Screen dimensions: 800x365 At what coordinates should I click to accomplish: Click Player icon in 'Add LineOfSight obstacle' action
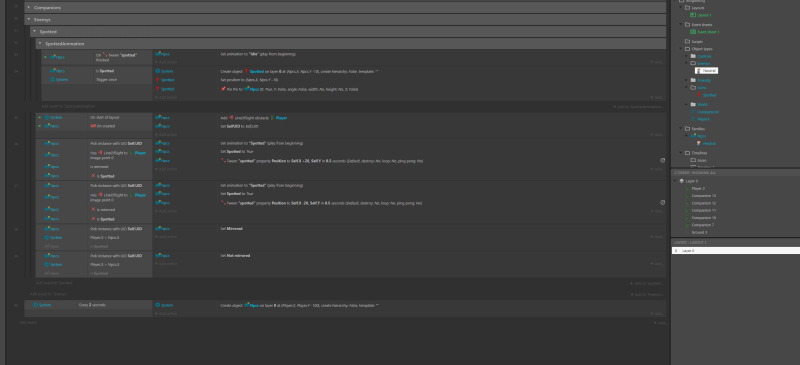pyautogui.click(x=272, y=118)
